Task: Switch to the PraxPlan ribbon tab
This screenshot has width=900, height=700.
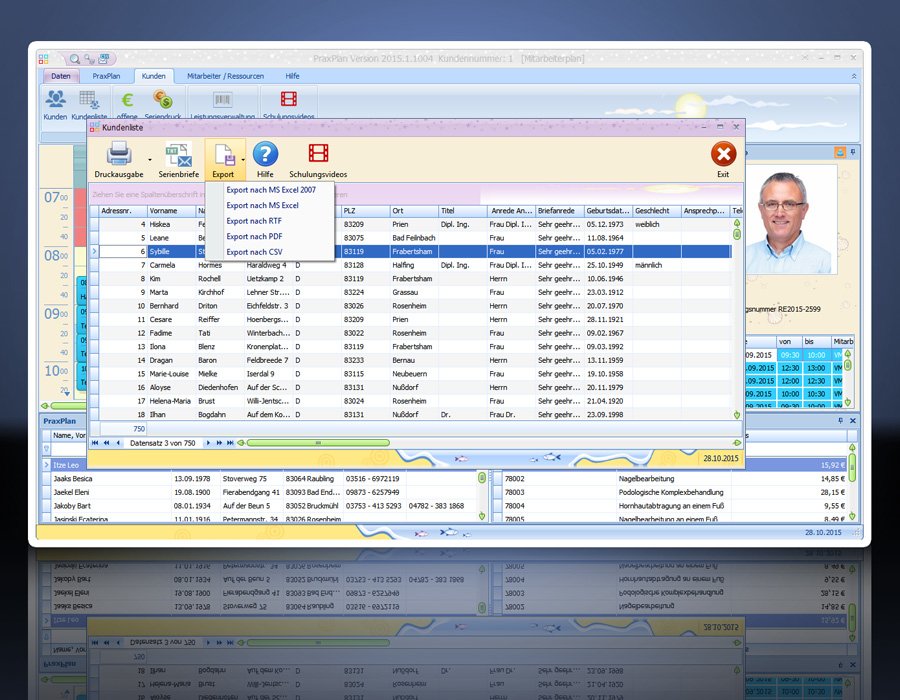Action: click(x=106, y=76)
